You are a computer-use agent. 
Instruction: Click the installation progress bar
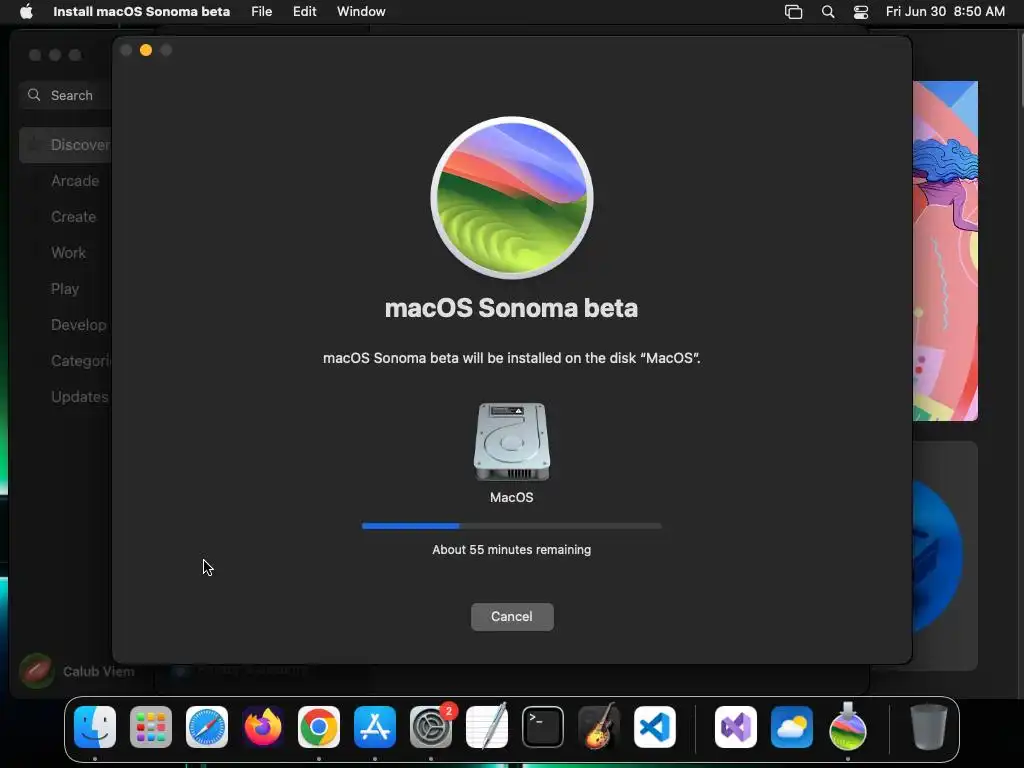(x=511, y=526)
